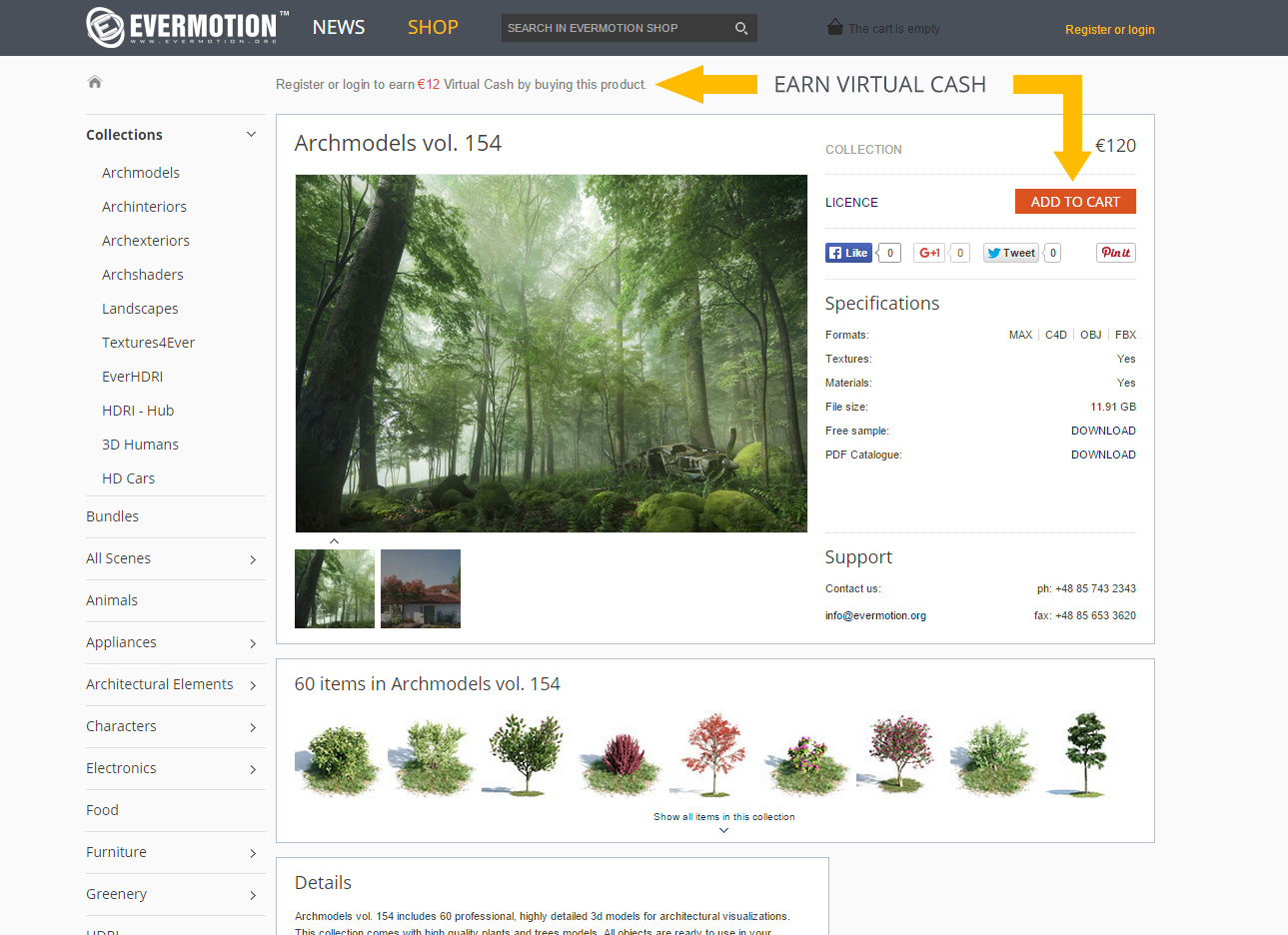Click the ADD TO CART button
The height and width of the screenshot is (935, 1288).
pyautogui.click(x=1075, y=202)
